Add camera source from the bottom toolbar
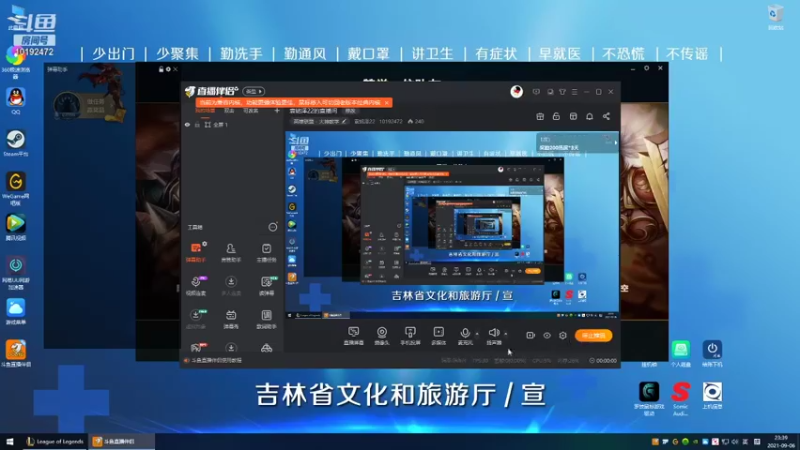Image resolution: width=800 pixels, height=450 pixels. tap(382, 336)
